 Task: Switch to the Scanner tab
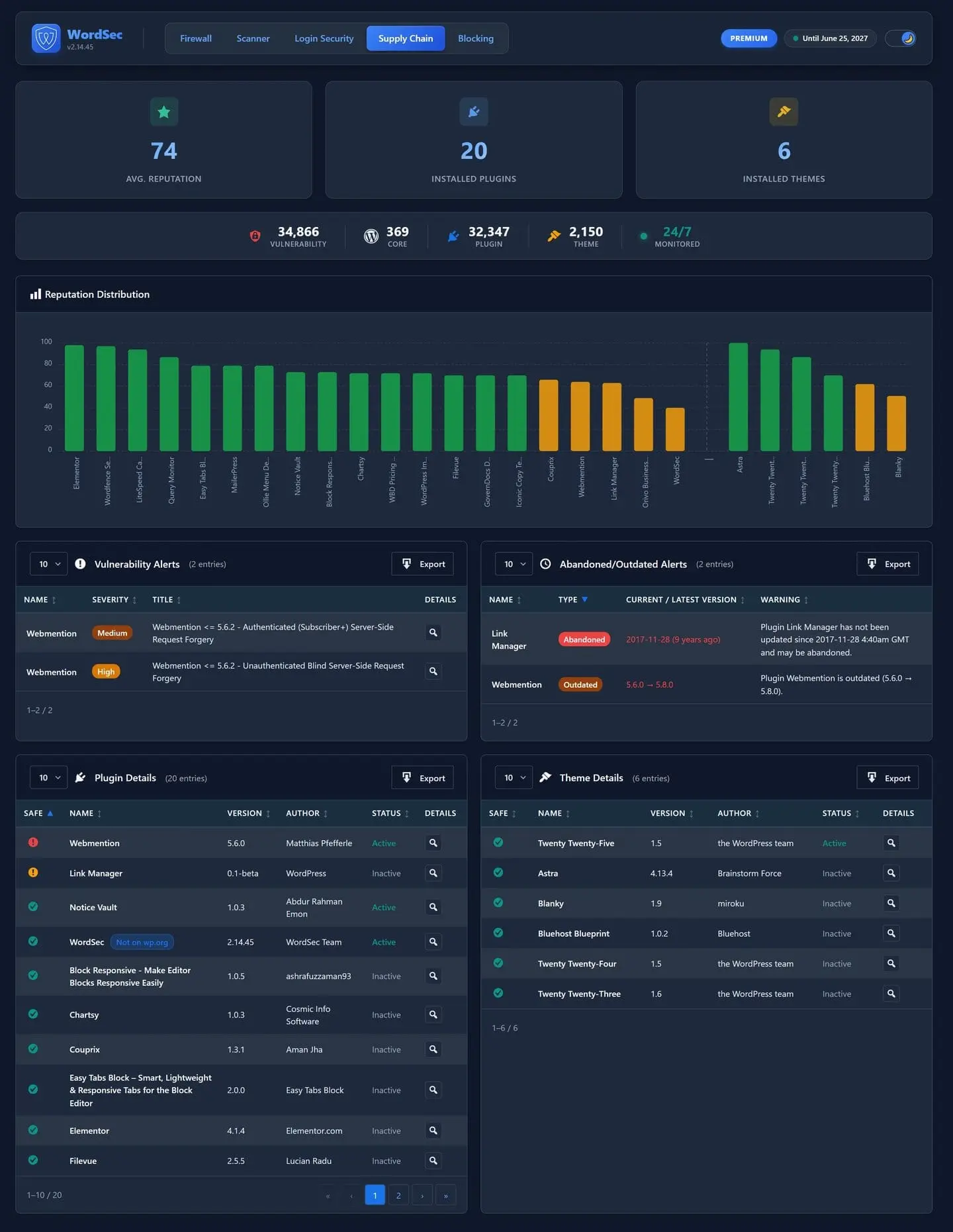coord(253,38)
